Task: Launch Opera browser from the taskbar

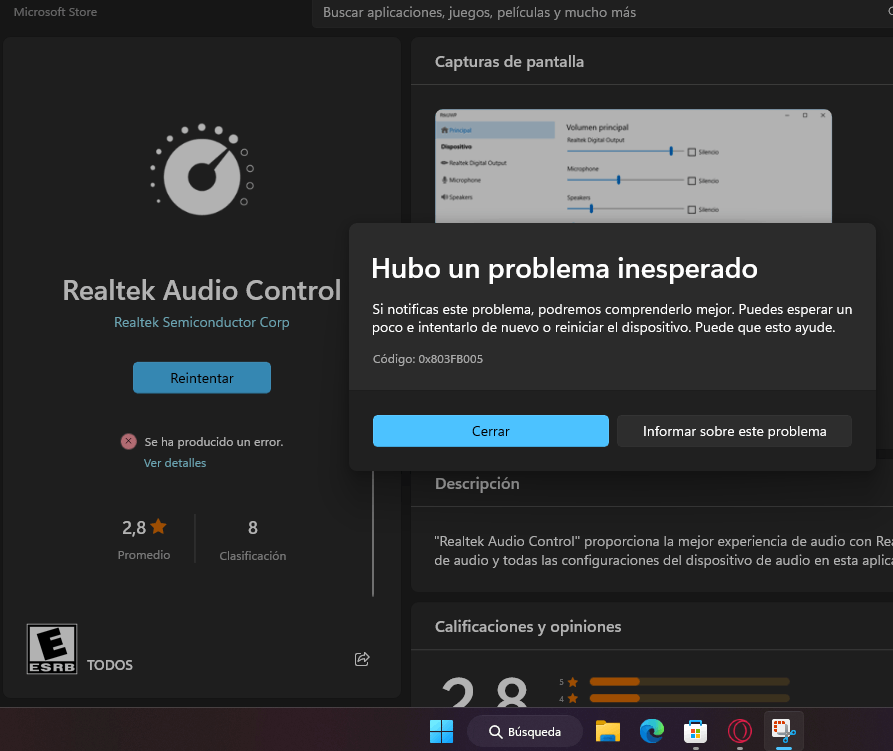Action: tap(739, 731)
